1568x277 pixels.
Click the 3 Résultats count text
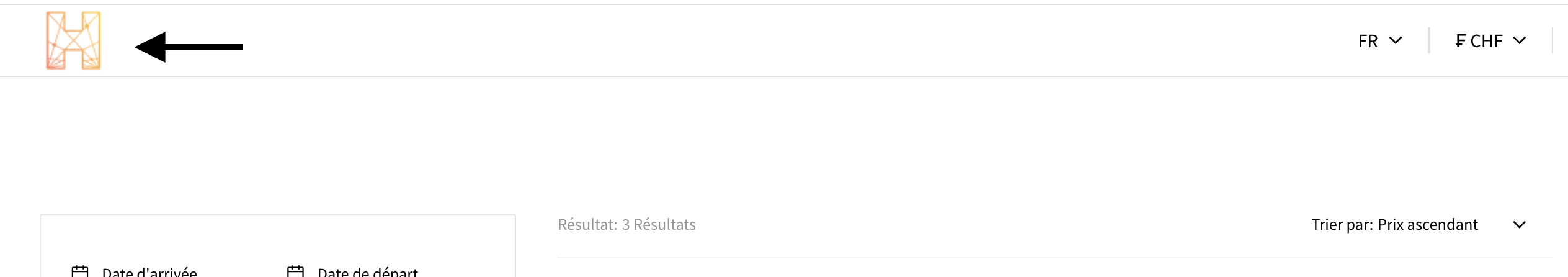659,224
